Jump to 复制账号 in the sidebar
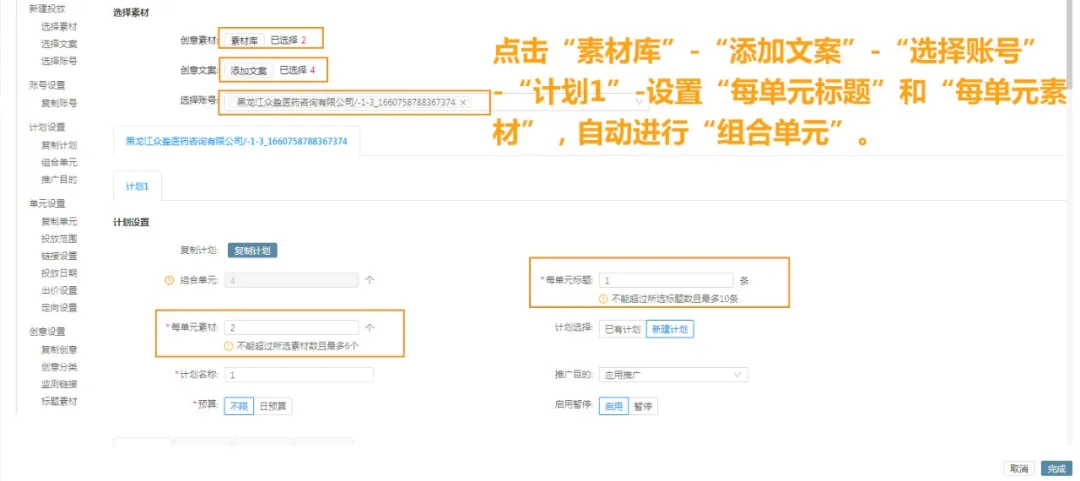Image resolution: width=1080 pixels, height=481 pixels. (x=59, y=103)
